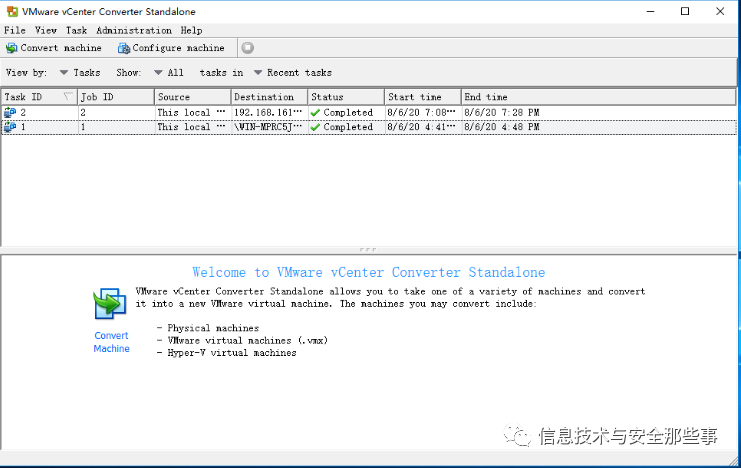Viewport: 741px width, 468px height.
Task: Sort by the Job ID column header
Action: [116, 97]
